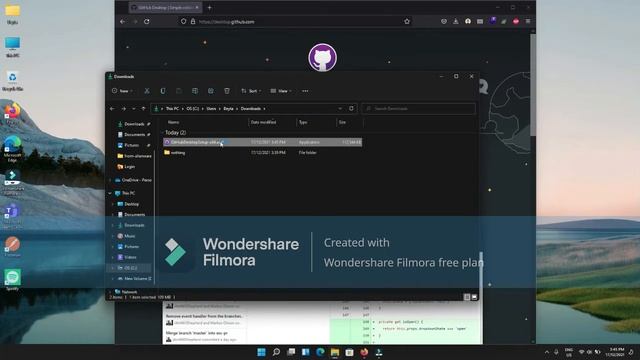Screen dimensions: 640x360
Task: Click the Share icon in Explorer toolbar
Action: coord(211,91)
